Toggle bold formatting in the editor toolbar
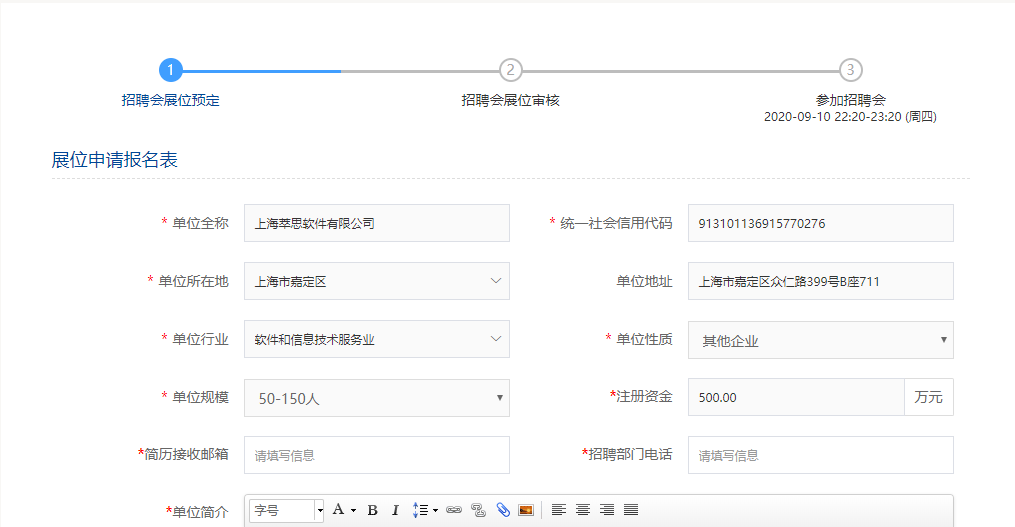The height and width of the screenshot is (527, 1015). click(372, 510)
